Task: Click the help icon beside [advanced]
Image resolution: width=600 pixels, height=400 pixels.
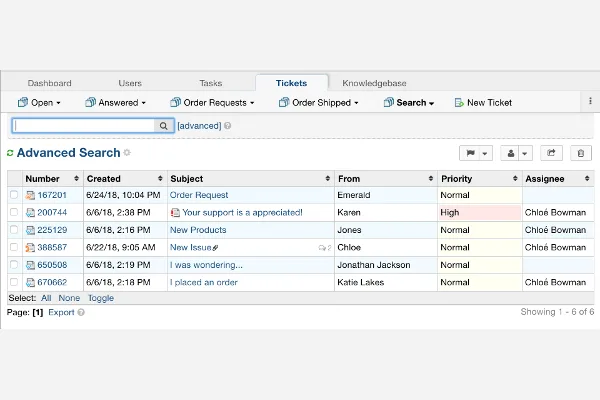Action: tap(227, 126)
